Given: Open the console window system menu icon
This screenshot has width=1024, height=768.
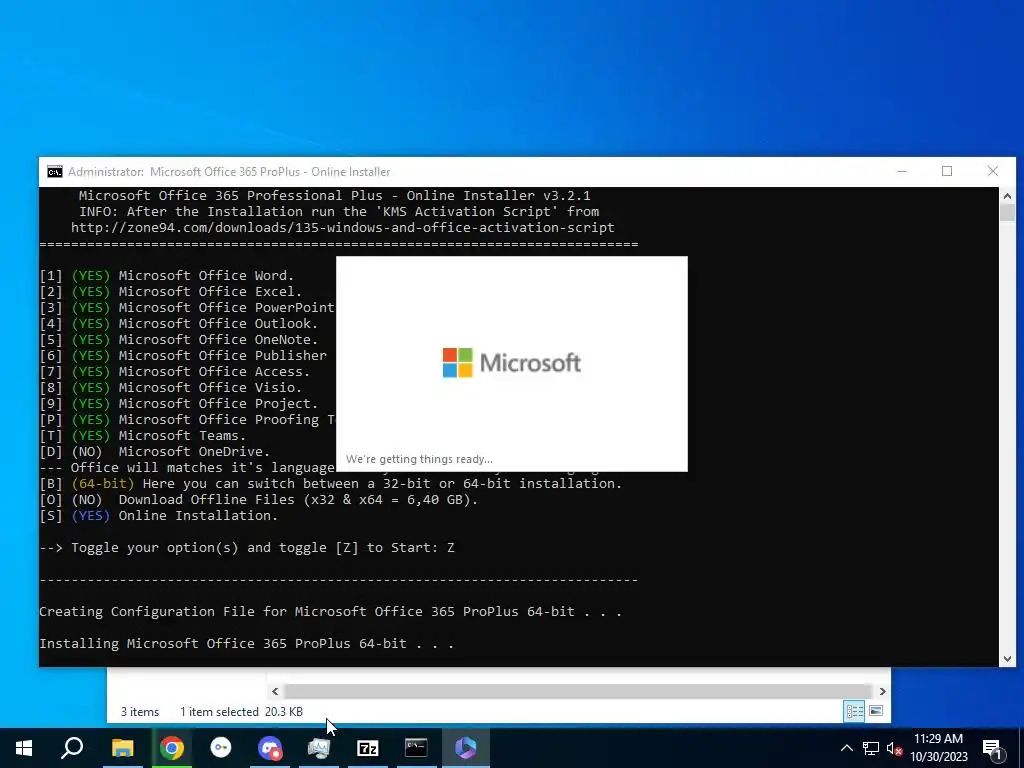Looking at the screenshot, I should [x=55, y=172].
